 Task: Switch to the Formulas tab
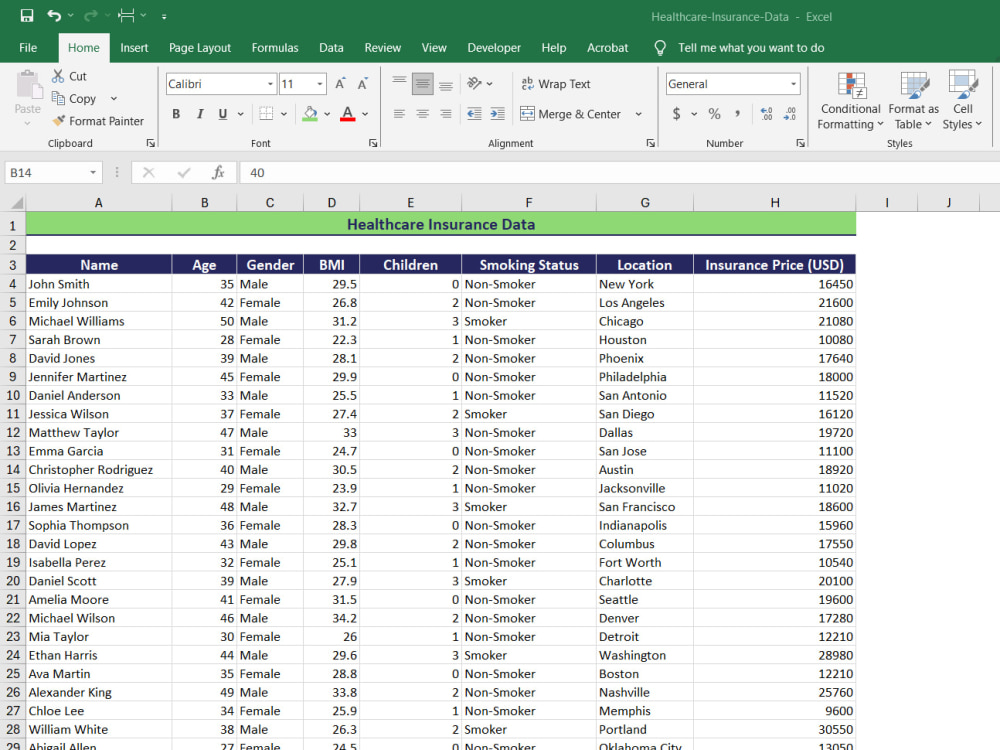[x=275, y=48]
